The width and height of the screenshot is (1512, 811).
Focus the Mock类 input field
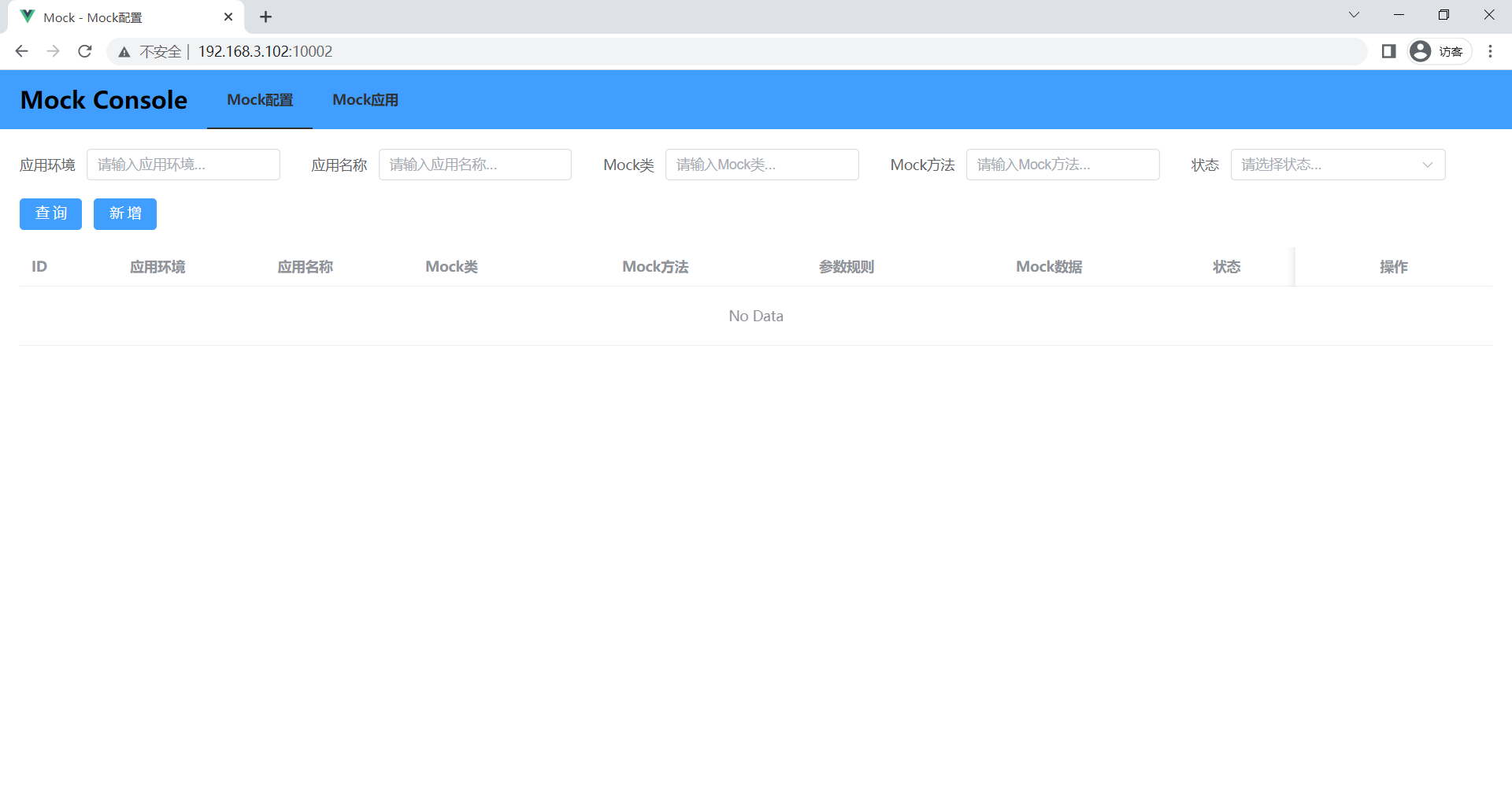click(x=762, y=165)
